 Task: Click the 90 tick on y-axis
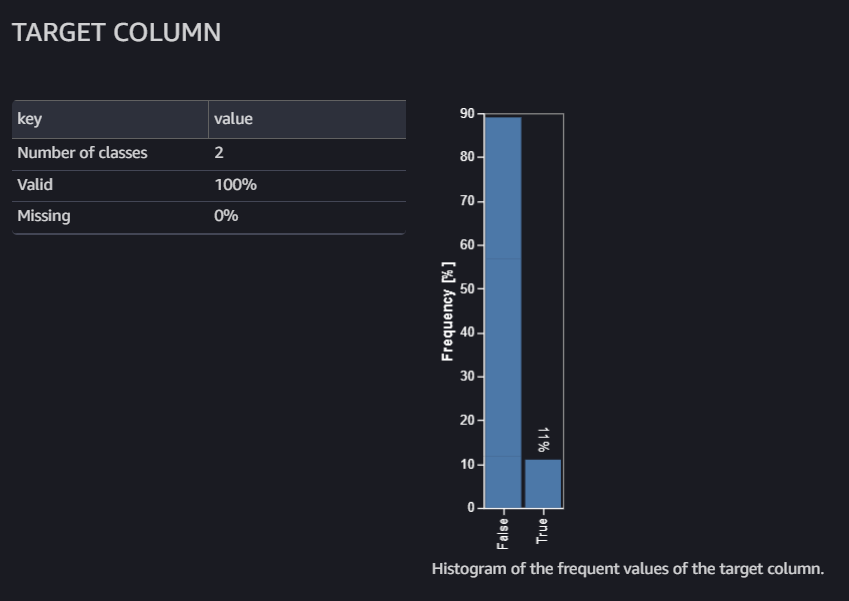[467, 113]
